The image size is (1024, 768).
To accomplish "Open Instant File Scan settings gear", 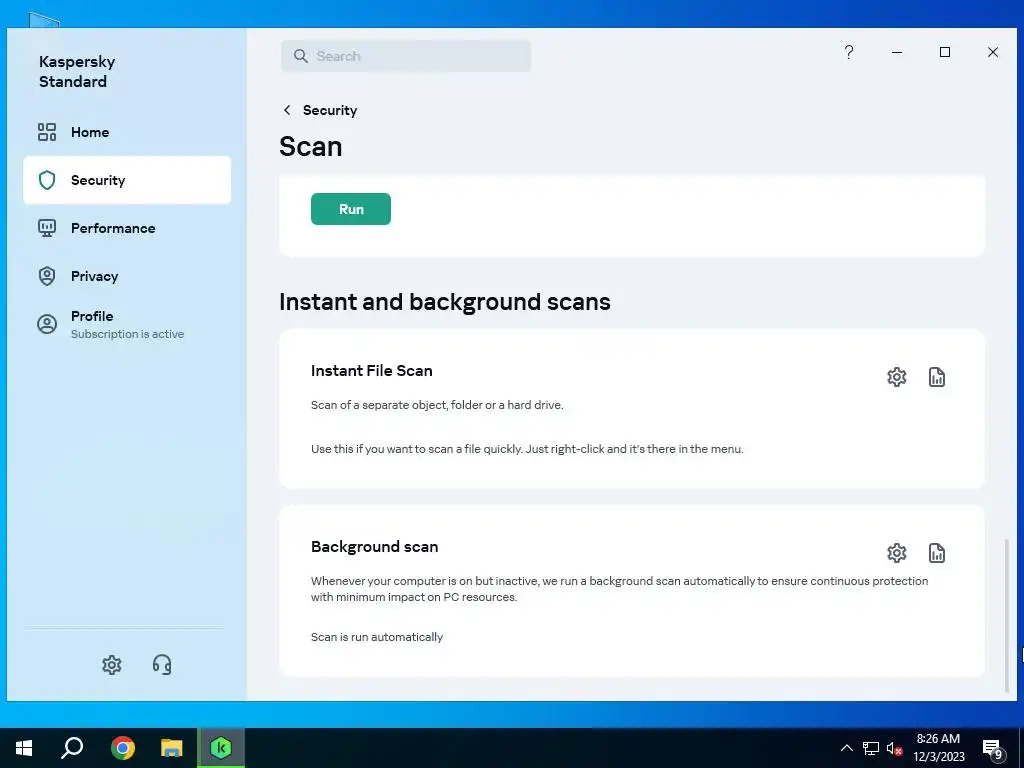I will 897,377.
